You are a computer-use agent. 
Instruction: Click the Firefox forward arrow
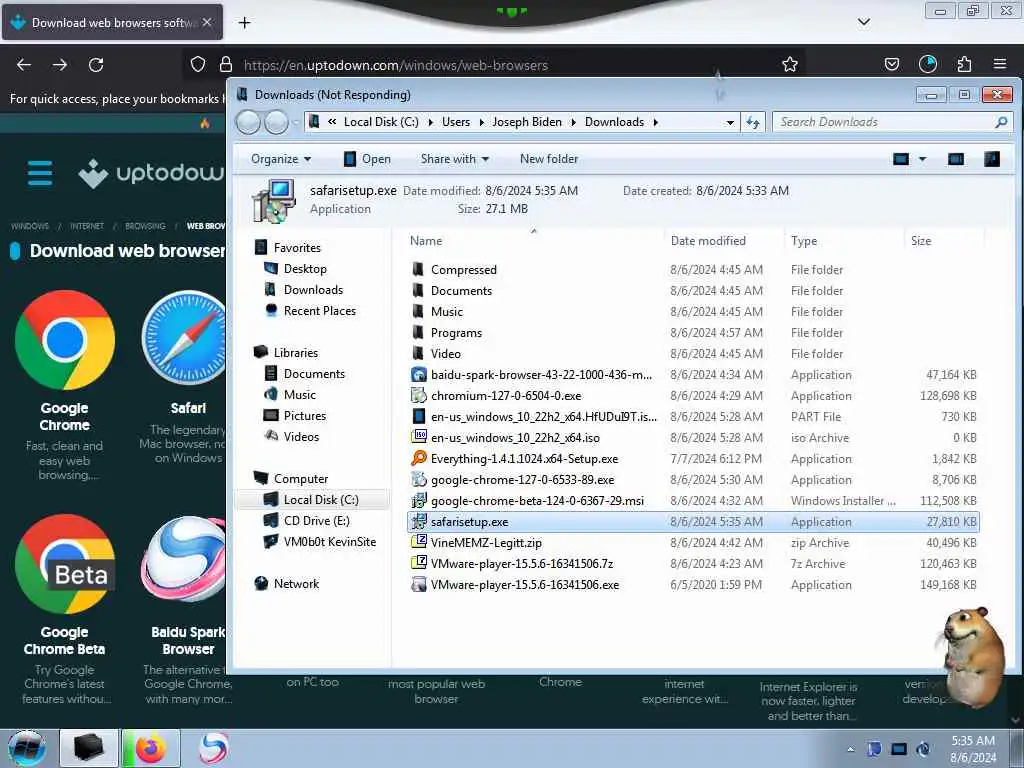60,65
